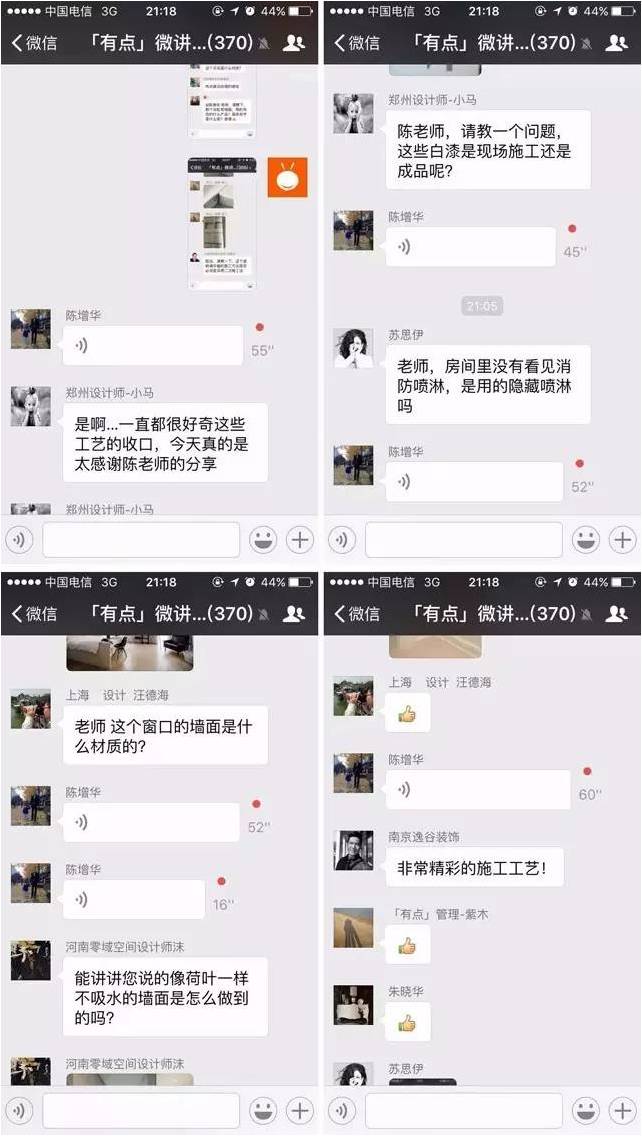Play 陈增华's 55-second voice message

coord(152,346)
